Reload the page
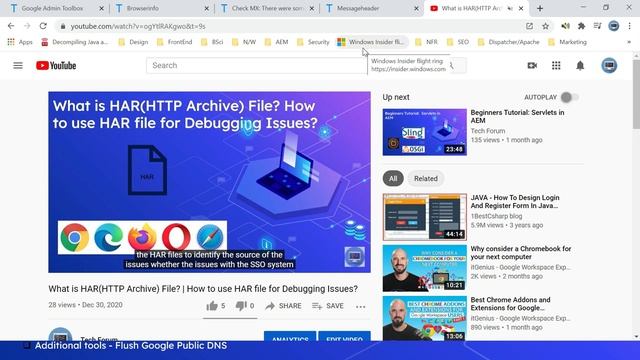 [43, 26]
